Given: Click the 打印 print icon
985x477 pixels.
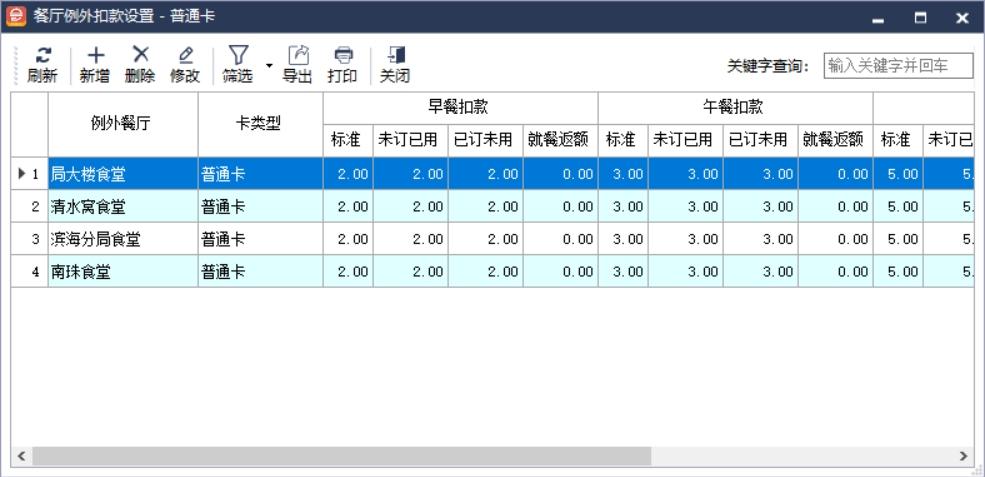Looking at the screenshot, I should pos(342,55).
